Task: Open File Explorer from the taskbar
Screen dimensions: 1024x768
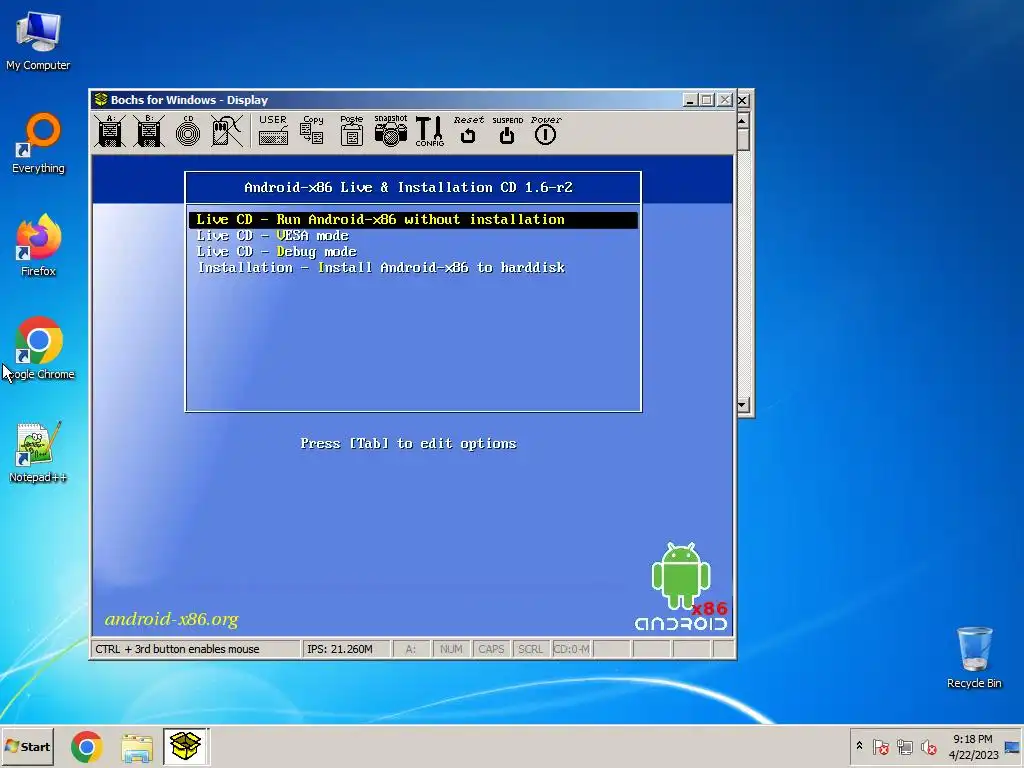Action: point(137,746)
